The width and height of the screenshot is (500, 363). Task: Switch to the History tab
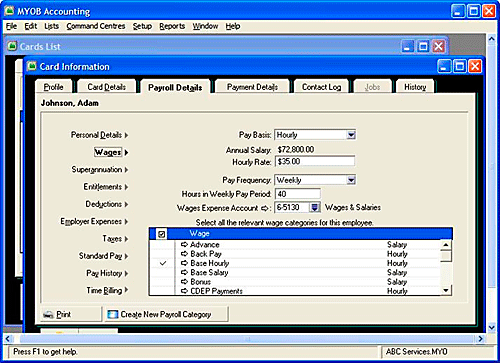pyautogui.click(x=415, y=87)
